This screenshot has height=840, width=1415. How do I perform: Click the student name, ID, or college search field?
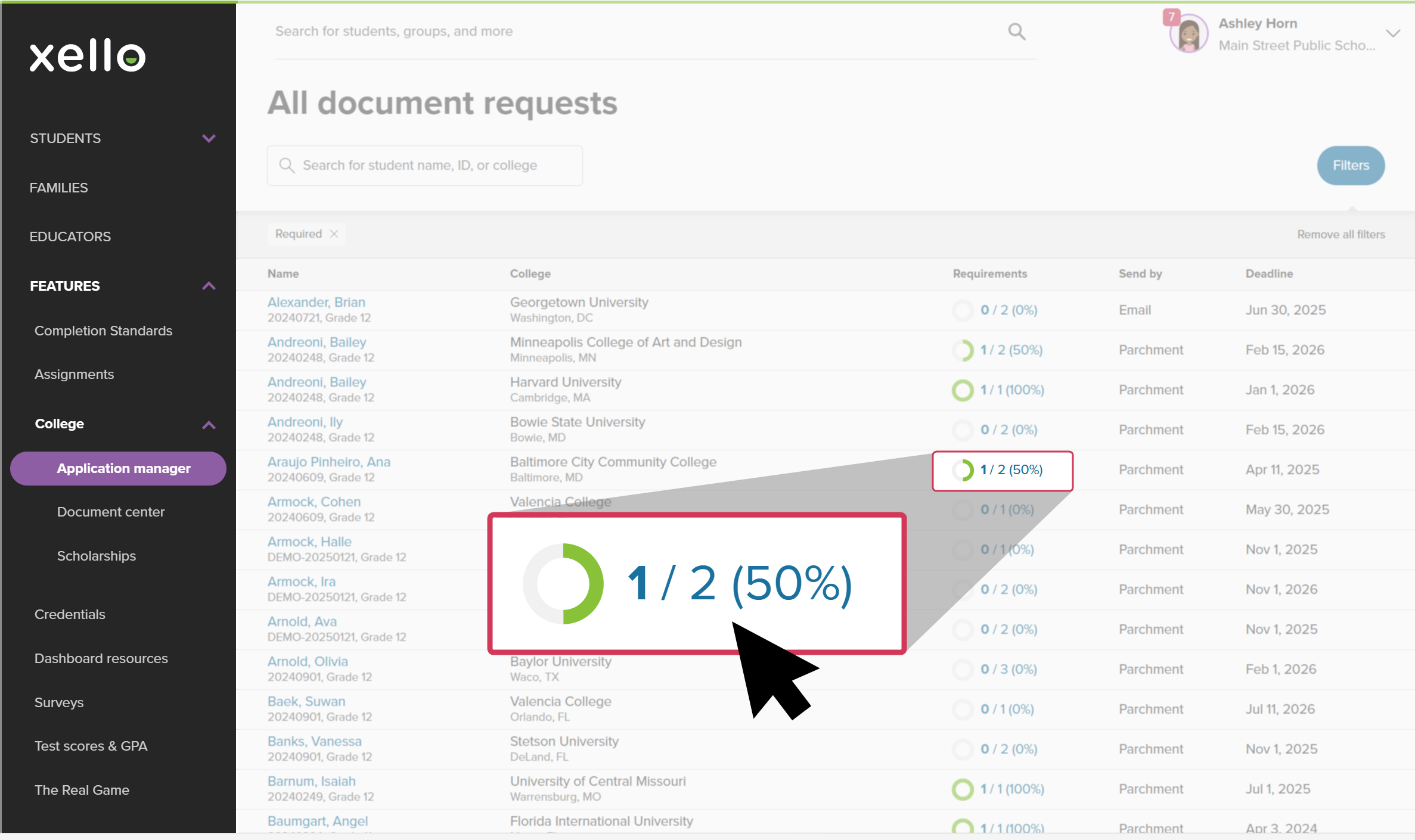click(425, 165)
